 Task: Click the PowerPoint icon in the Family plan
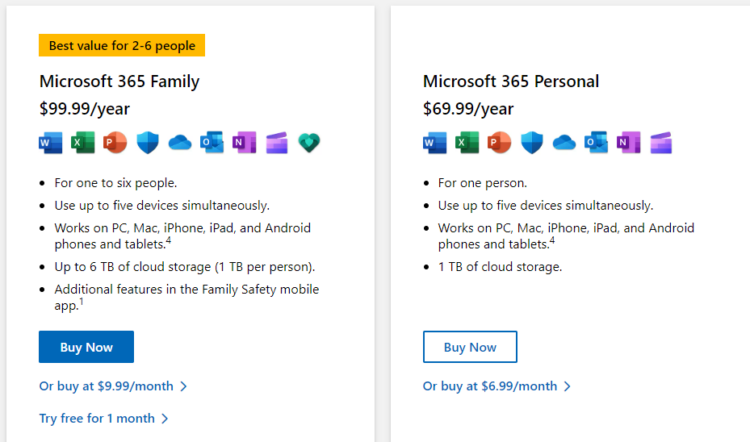tap(115, 143)
